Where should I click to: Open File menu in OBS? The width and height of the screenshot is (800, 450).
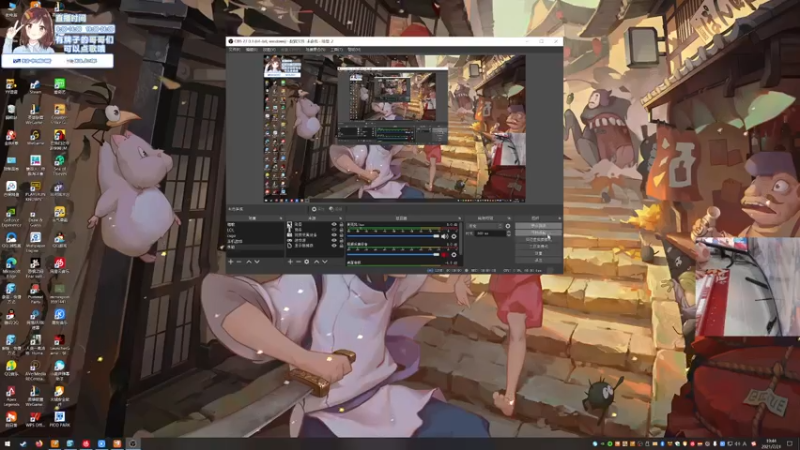point(234,49)
